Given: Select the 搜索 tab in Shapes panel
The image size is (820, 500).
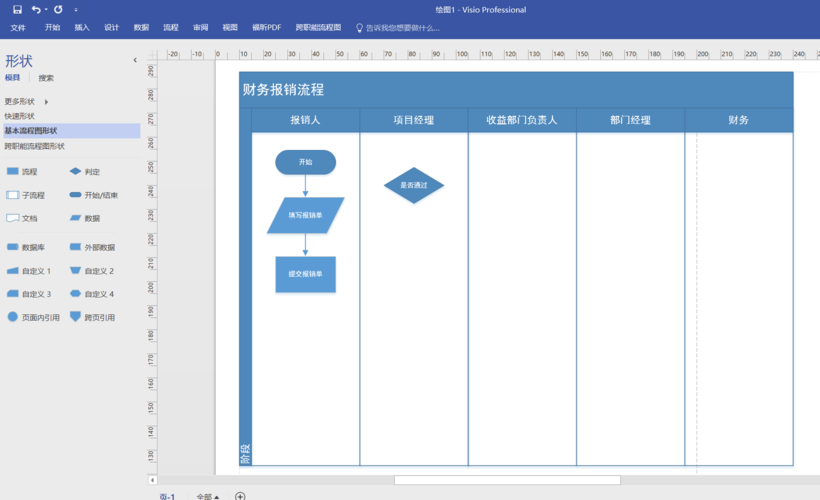Looking at the screenshot, I should 46,78.
